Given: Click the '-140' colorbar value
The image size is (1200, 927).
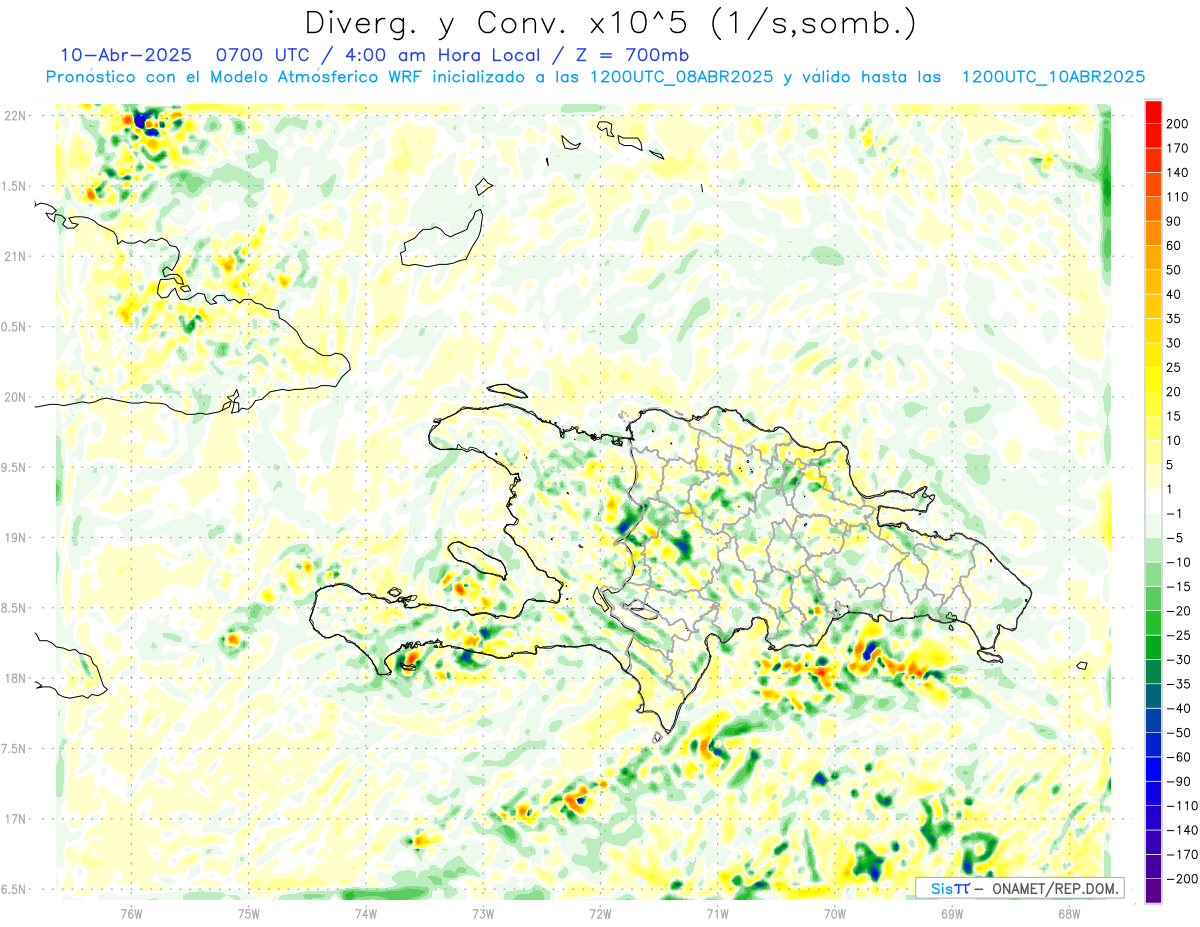Looking at the screenshot, I should pyautogui.click(x=1181, y=830).
